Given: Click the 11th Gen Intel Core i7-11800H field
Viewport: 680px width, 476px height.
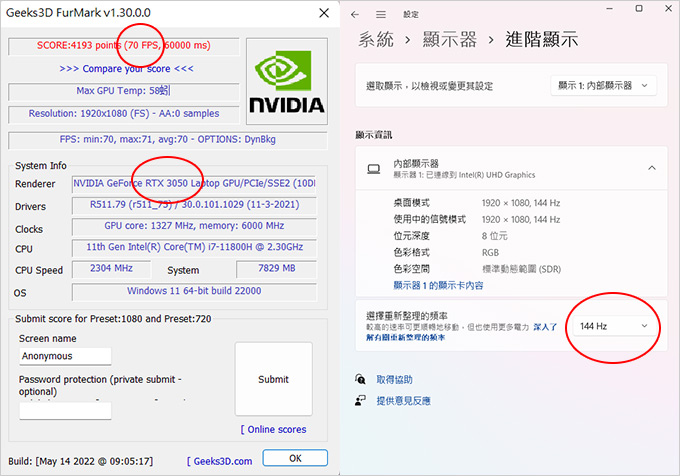Looking at the screenshot, I should click(x=194, y=248).
